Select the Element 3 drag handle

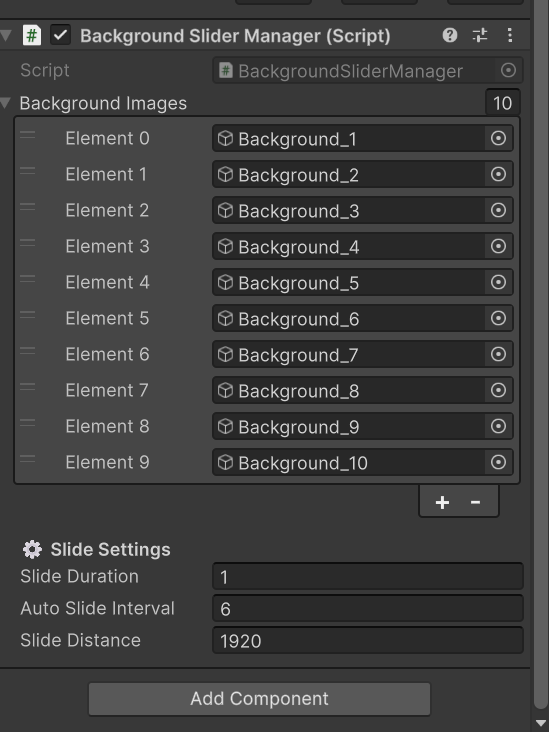click(28, 243)
